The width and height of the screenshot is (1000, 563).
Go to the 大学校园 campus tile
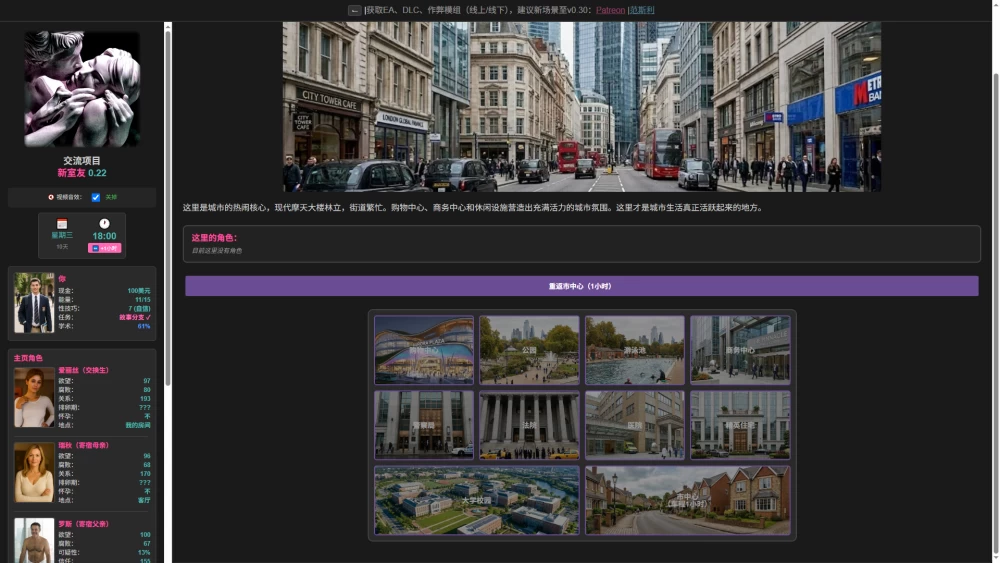pos(476,501)
